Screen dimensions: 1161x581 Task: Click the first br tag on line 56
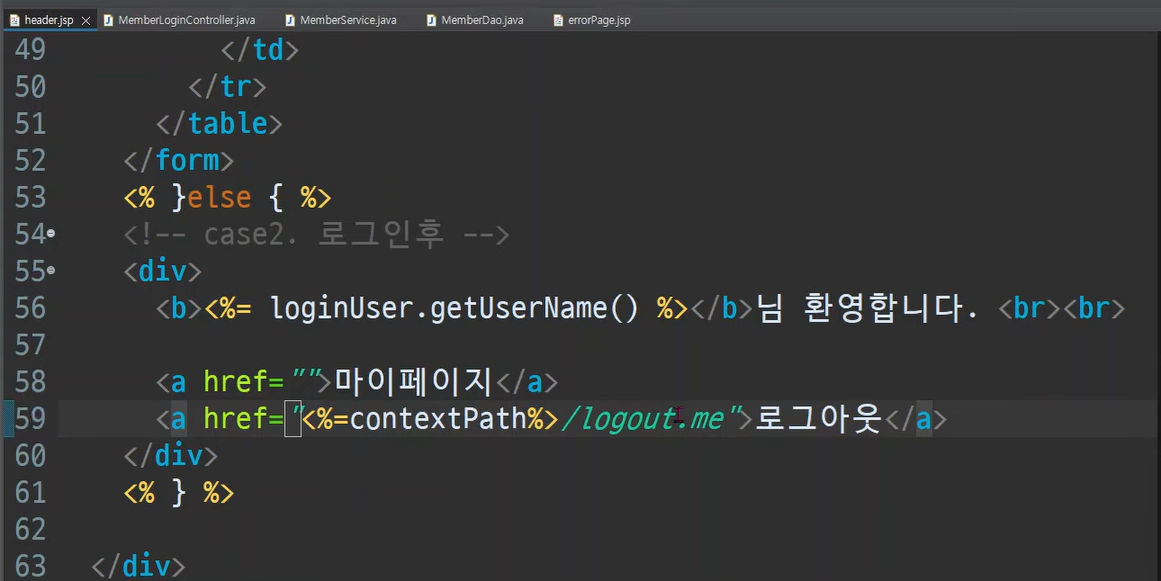[x=1029, y=308]
